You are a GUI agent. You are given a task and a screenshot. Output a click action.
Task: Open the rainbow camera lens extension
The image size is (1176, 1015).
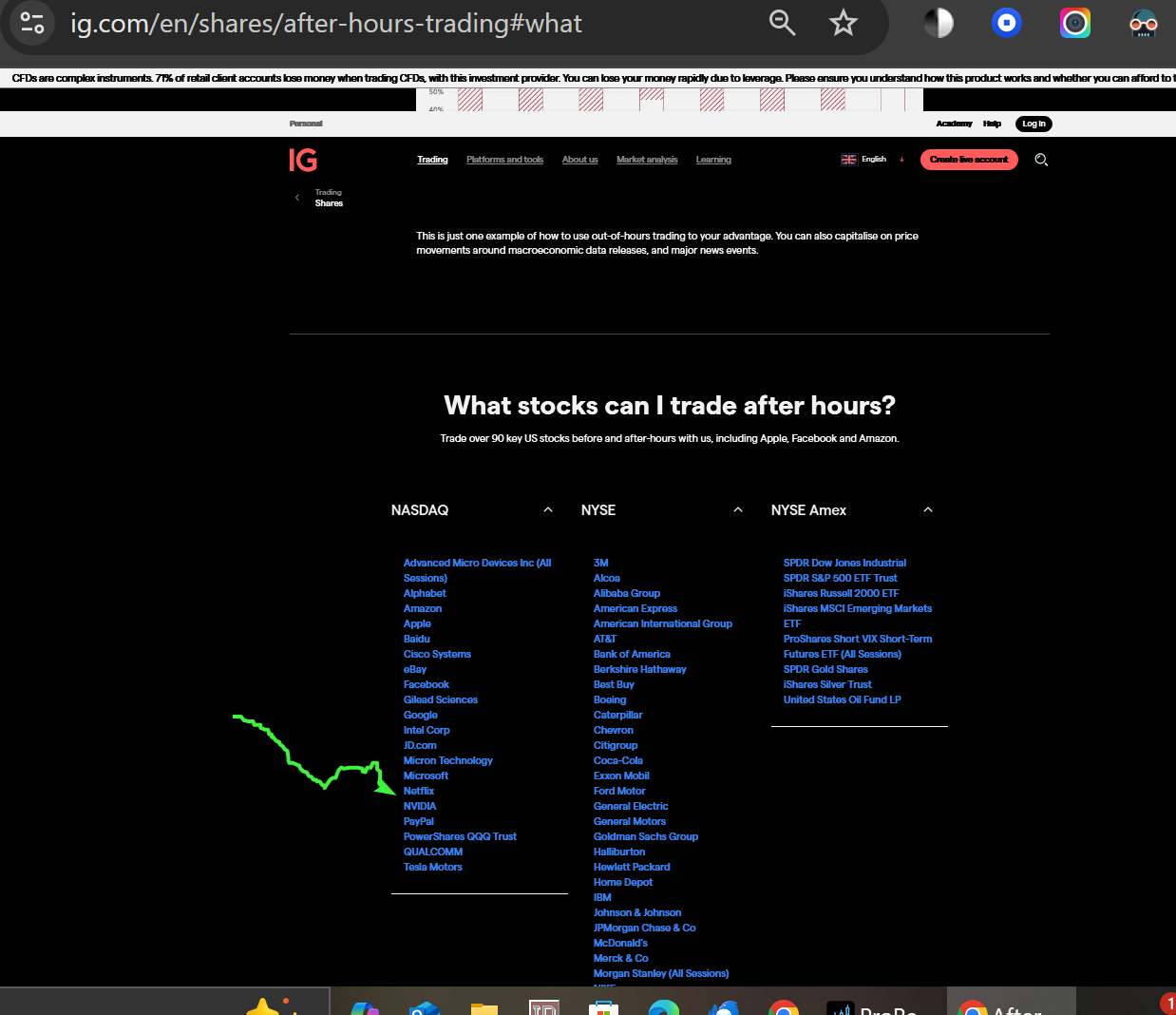click(x=1075, y=23)
